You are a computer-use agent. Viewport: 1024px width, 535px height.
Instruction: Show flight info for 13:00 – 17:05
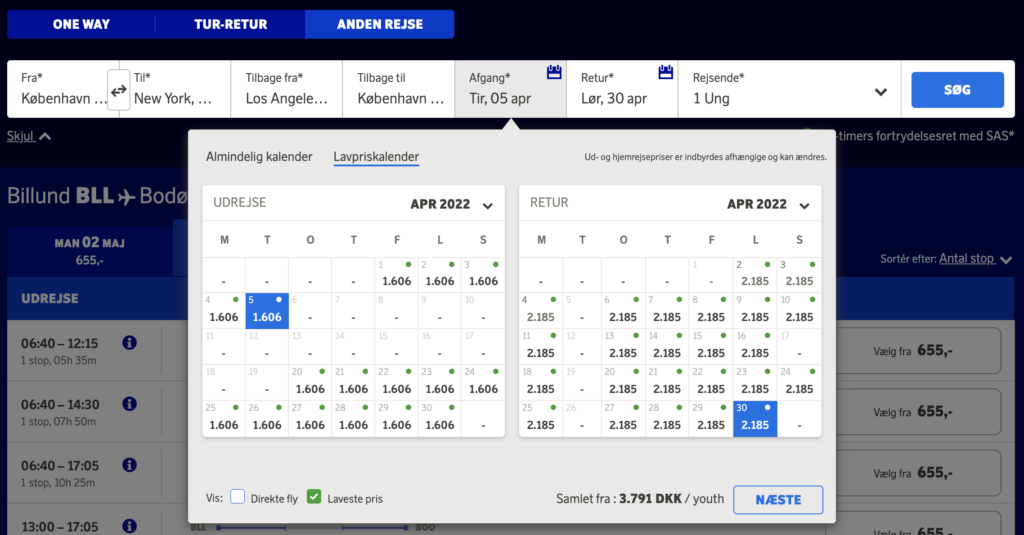point(129,526)
